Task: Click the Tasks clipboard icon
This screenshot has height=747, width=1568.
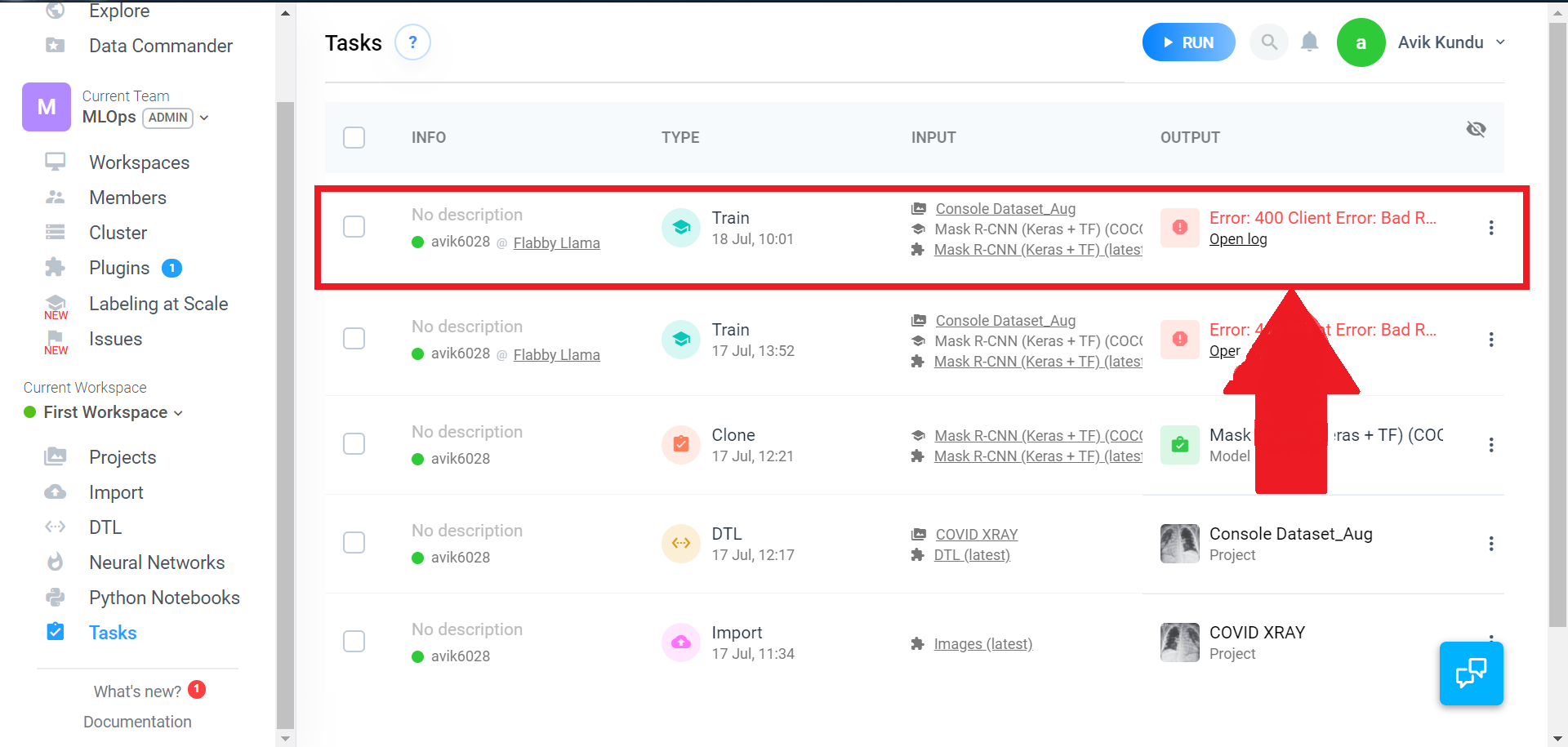Action: 55,631
